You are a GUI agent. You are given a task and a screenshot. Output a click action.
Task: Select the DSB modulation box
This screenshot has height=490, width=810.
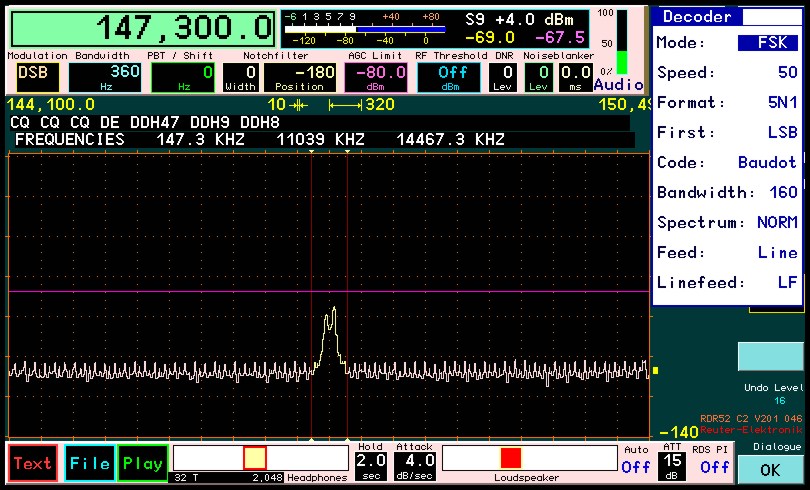(x=37, y=77)
